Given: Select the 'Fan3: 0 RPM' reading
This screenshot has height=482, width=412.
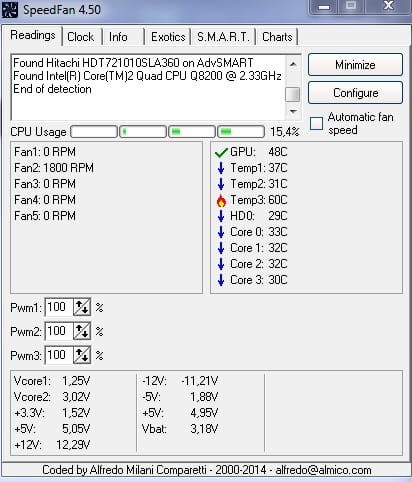Looking at the screenshot, I should 45,184.
